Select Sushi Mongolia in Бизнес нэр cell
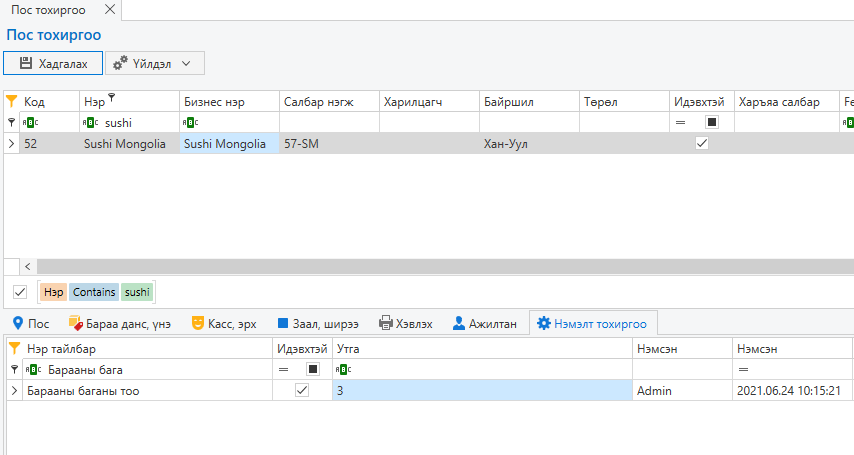Screen dimensions: 854x455 (x=229, y=143)
